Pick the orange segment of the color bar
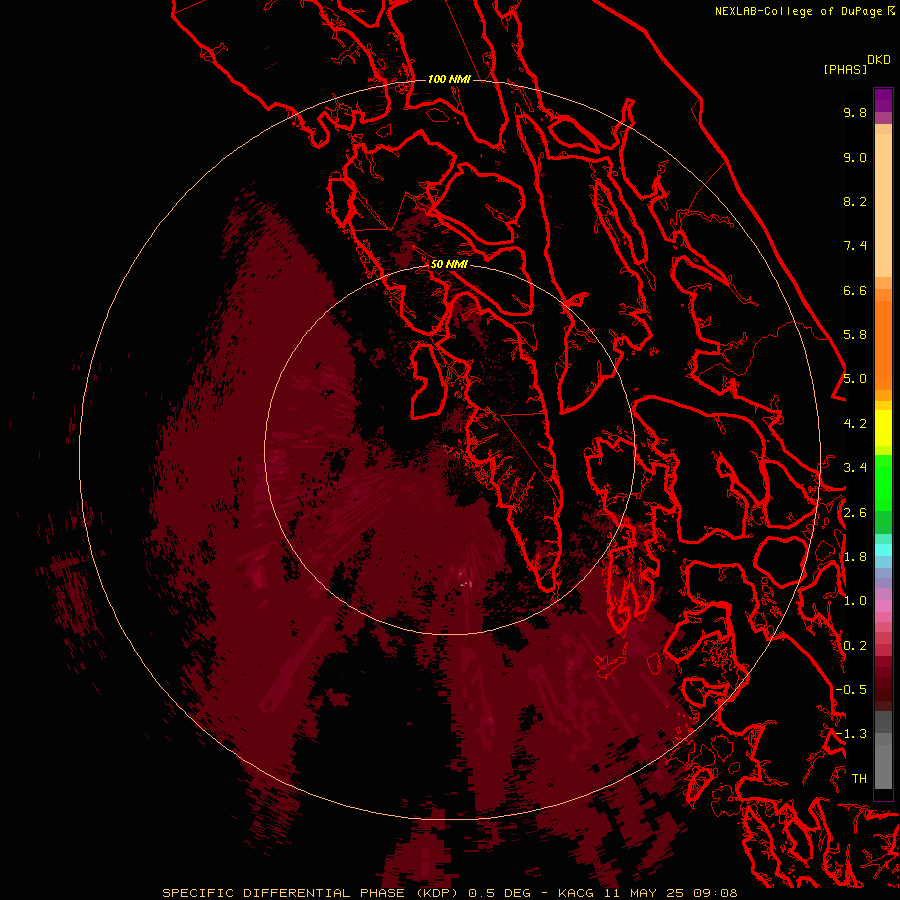Image resolution: width=900 pixels, height=900 pixels. pos(883,344)
